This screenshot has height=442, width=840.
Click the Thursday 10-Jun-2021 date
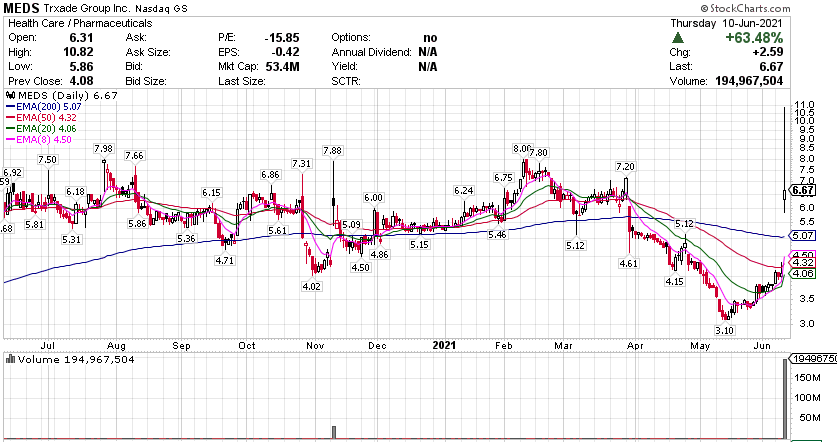coord(726,23)
